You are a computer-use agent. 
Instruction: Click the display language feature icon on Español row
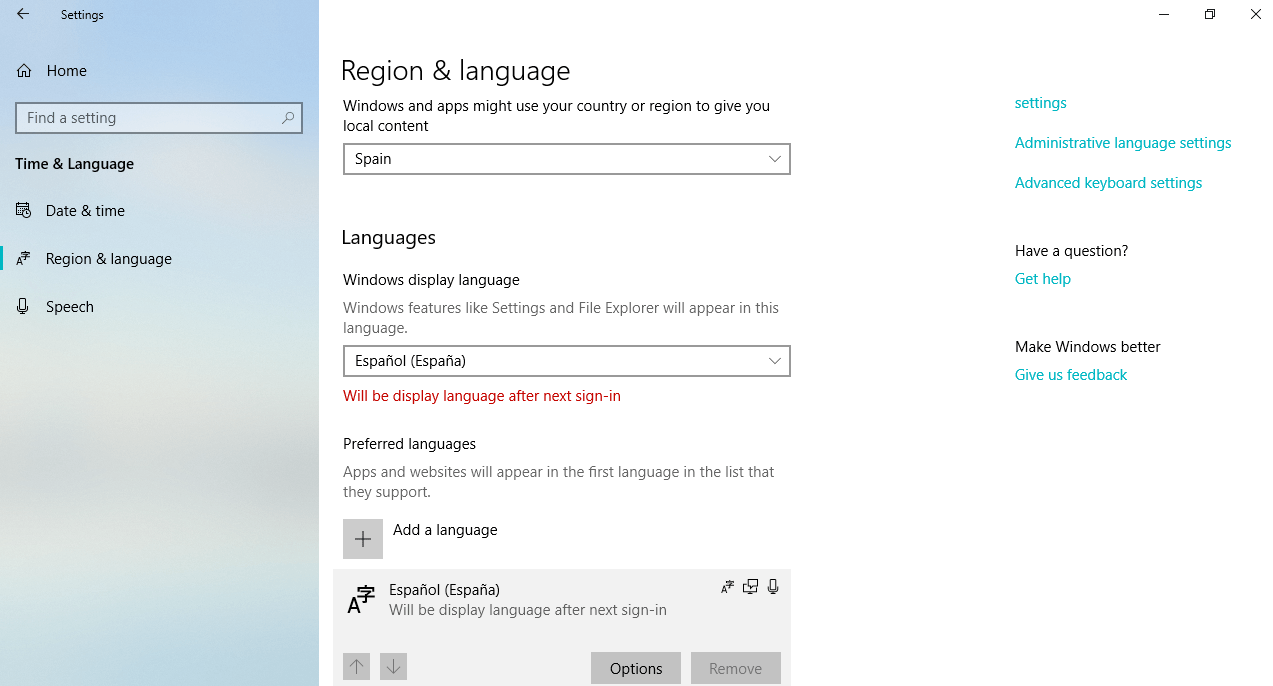(x=728, y=587)
